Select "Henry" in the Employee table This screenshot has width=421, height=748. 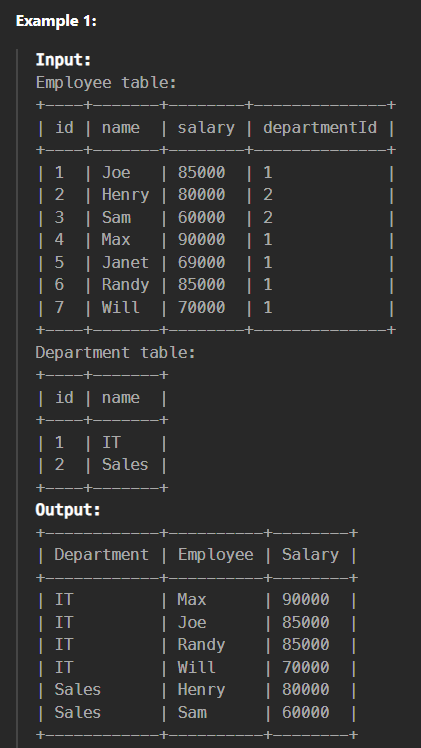(x=125, y=195)
